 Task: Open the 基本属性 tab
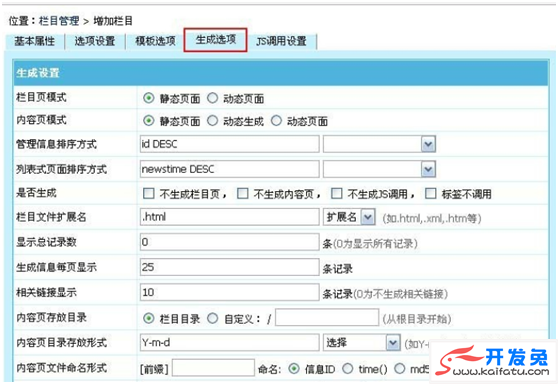pyautogui.click(x=35, y=41)
